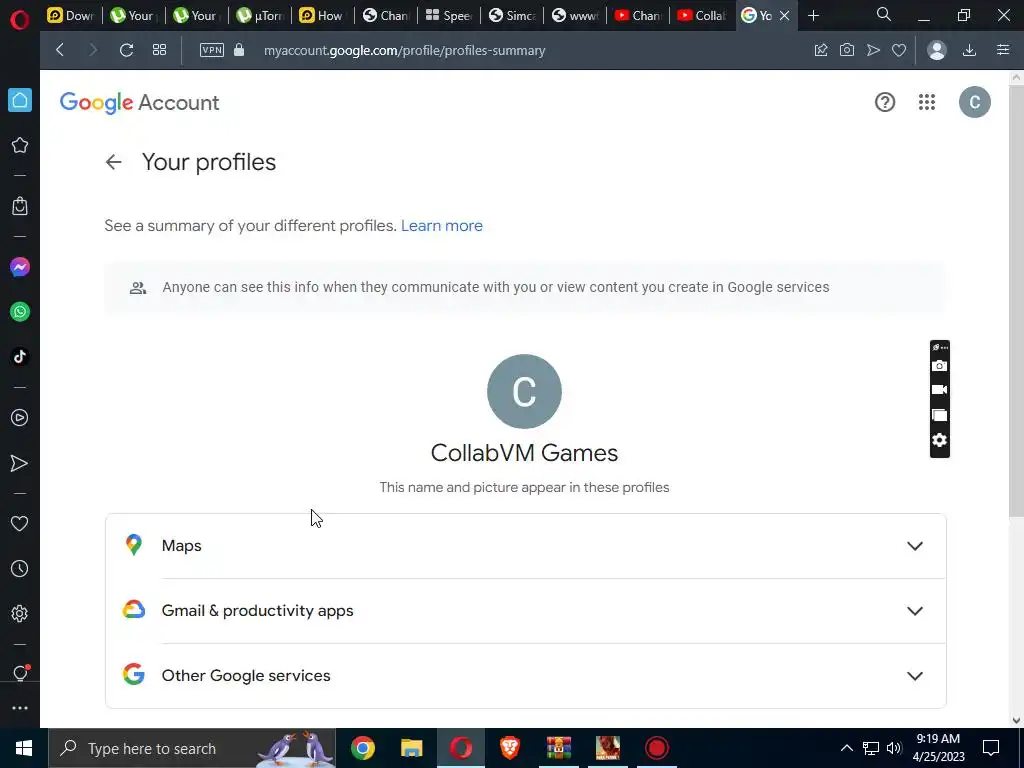Screen dimensions: 1024x768
Task: Open floating recorder gallery icon
Action: tap(940, 415)
